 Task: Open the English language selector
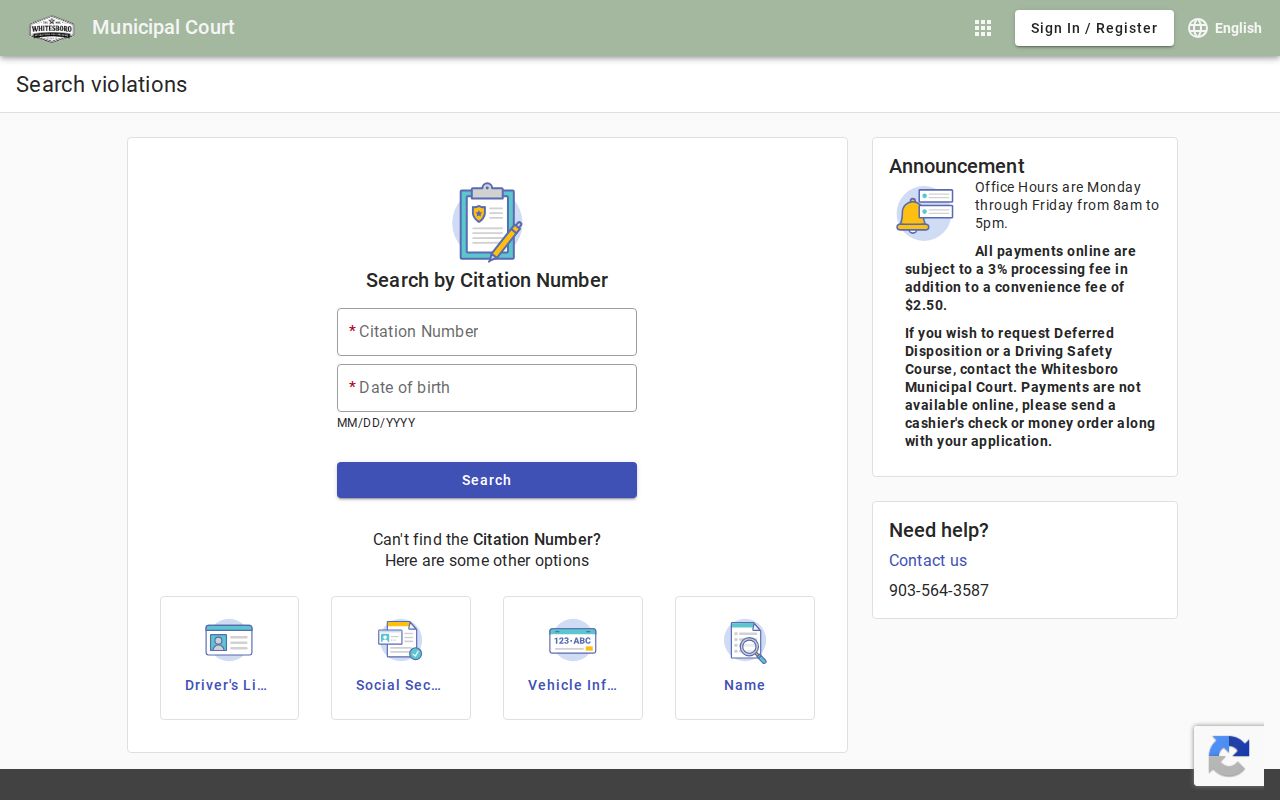click(x=1225, y=28)
